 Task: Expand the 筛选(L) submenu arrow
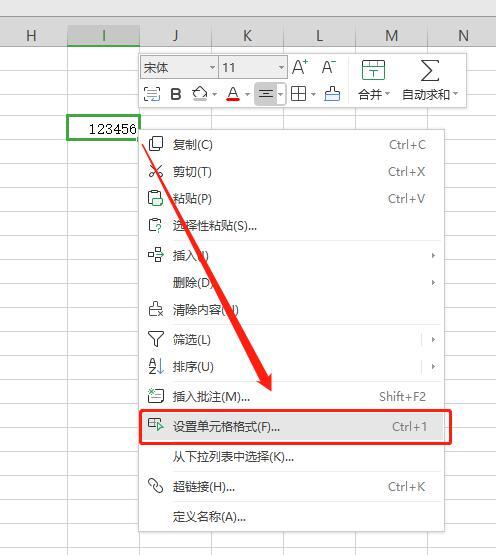[433, 340]
